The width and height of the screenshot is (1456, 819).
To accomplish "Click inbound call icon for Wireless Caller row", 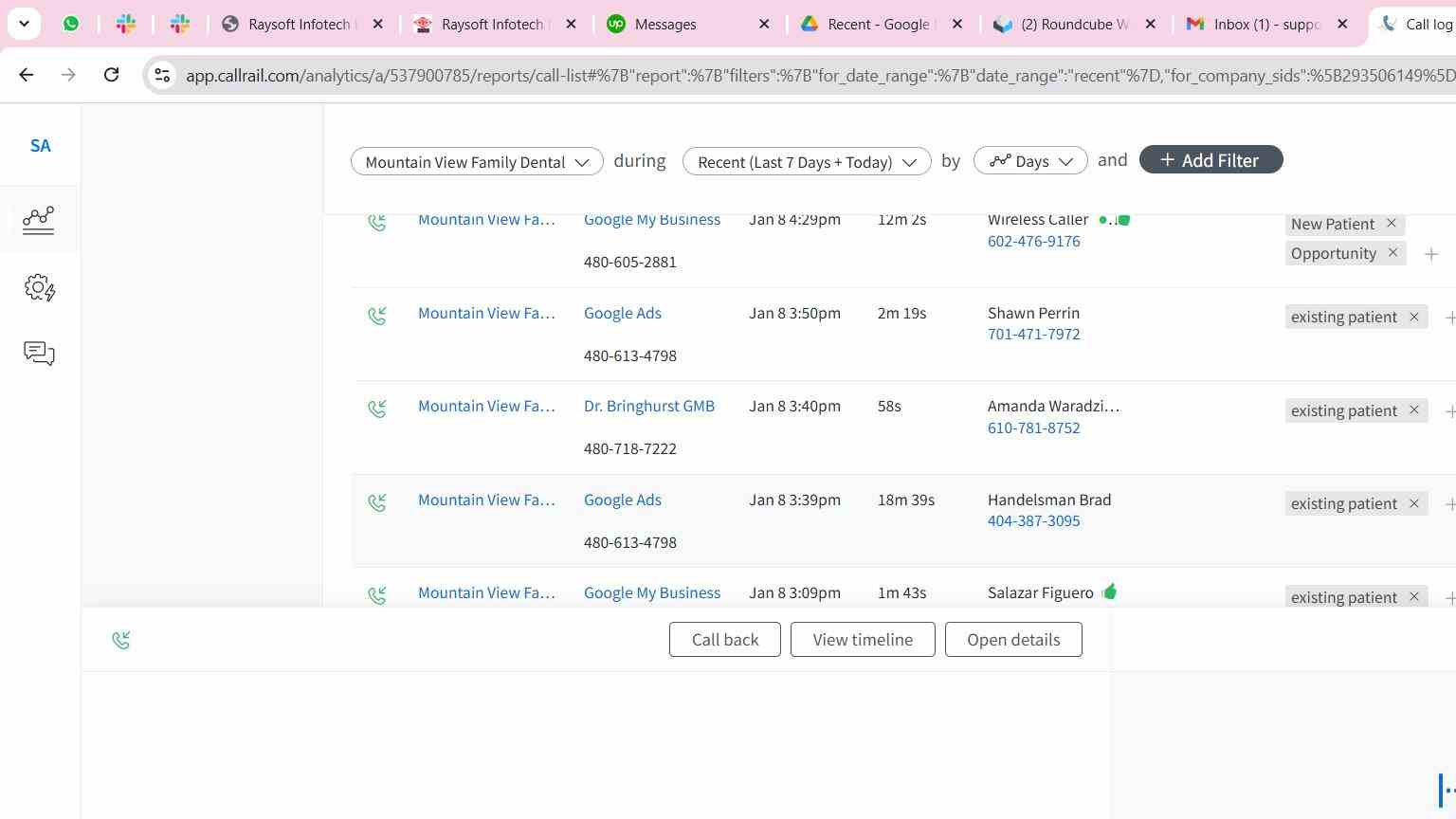I will (x=377, y=222).
